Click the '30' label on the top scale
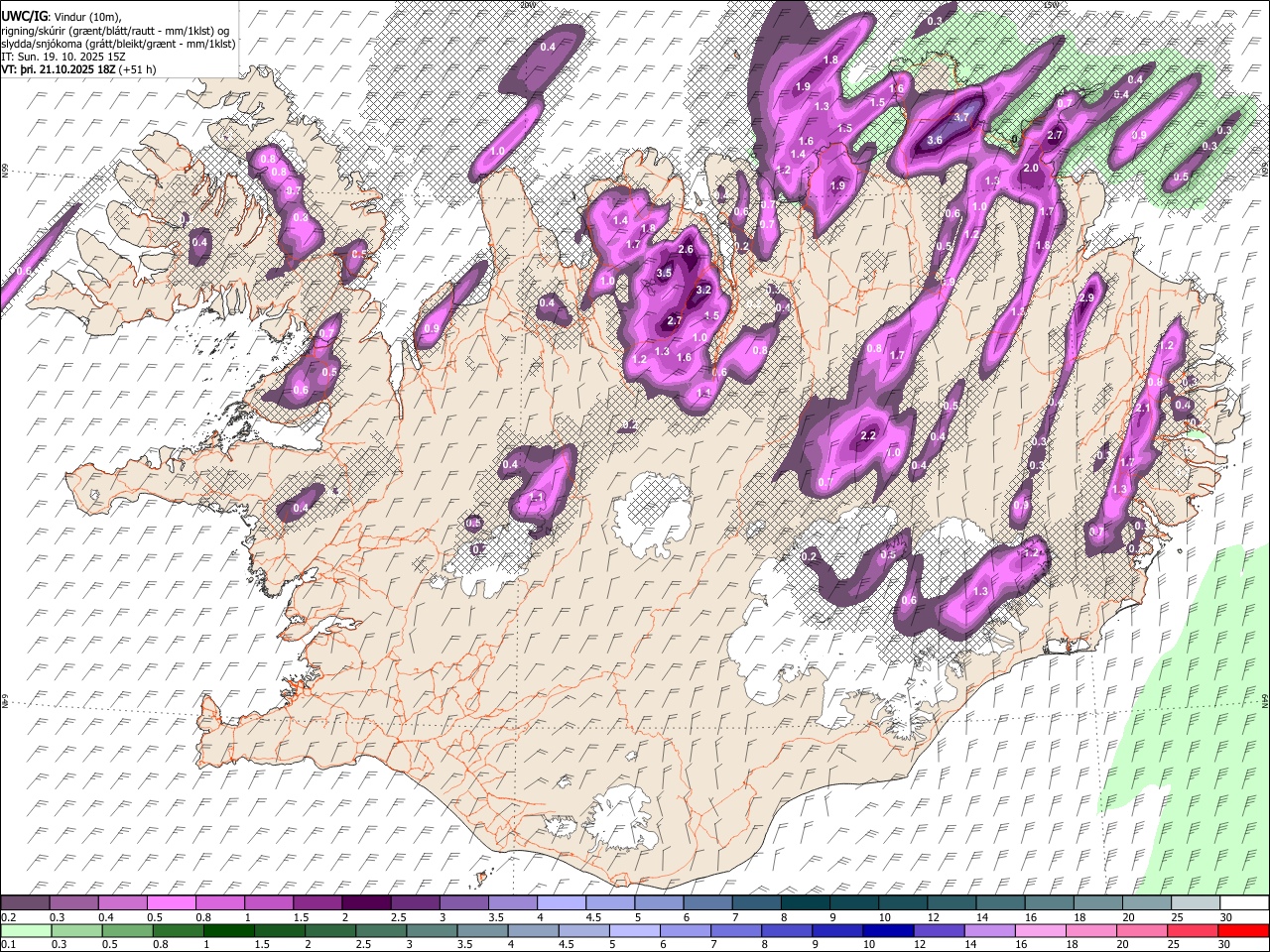 click(1226, 916)
